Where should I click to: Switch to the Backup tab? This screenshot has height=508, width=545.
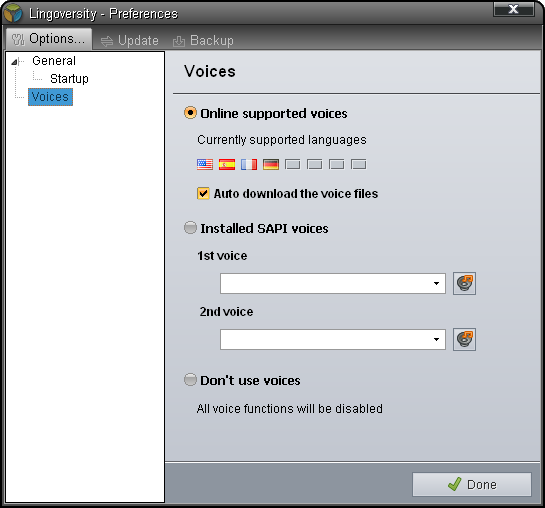click(x=203, y=41)
